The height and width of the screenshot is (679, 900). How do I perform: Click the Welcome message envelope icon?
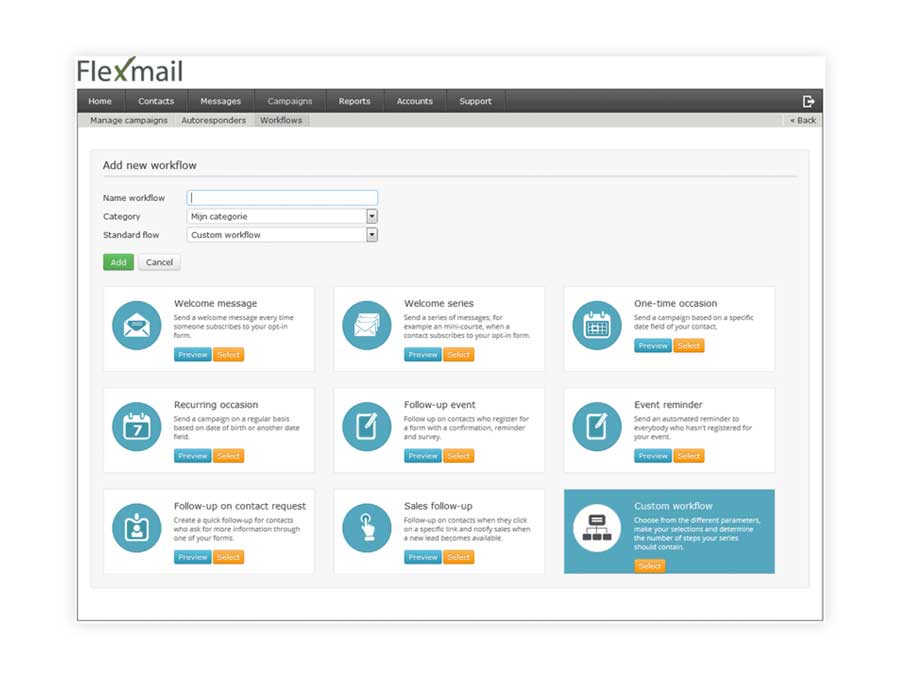[137, 325]
